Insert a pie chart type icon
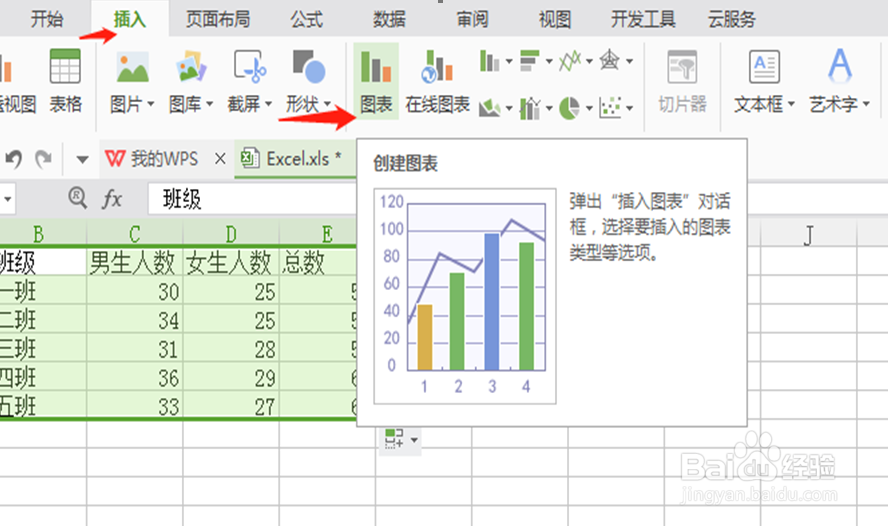888x526 pixels. pos(570,107)
